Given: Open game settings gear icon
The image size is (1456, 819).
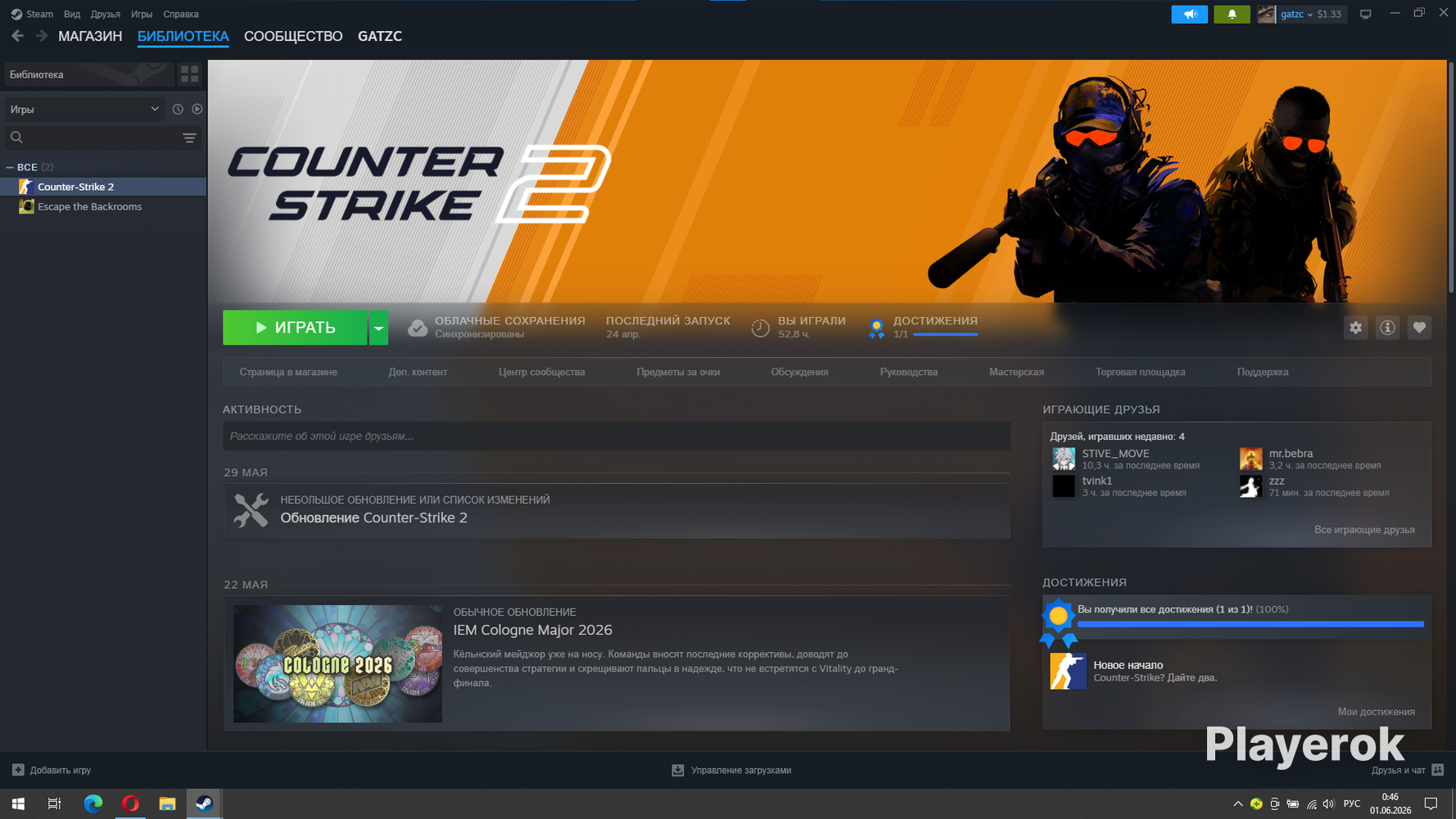Looking at the screenshot, I should (x=1356, y=328).
